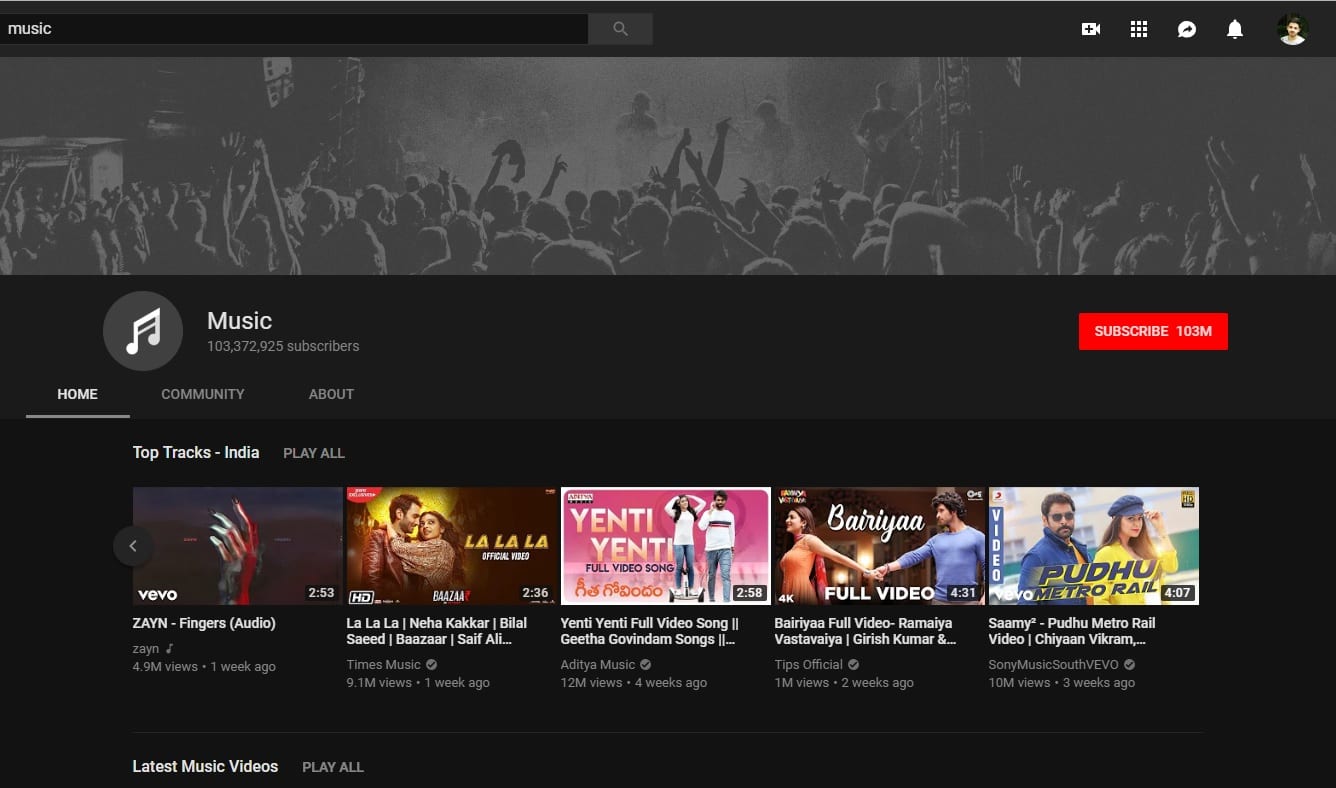Visit the Tips Official channel link
Image resolution: width=1336 pixels, height=788 pixels.
[808, 665]
